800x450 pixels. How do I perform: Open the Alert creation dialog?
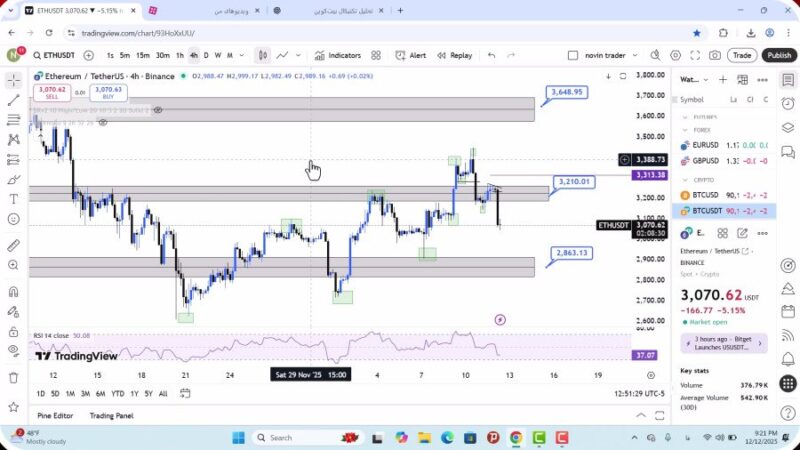(x=411, y=55)
